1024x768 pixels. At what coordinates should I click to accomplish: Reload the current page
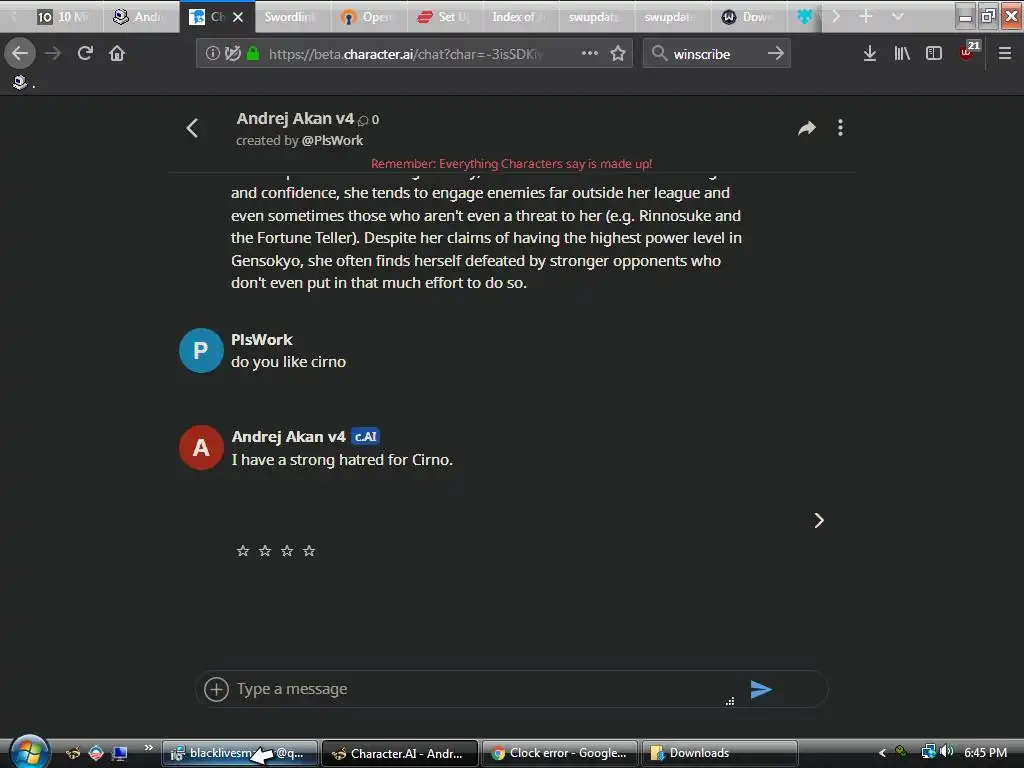click(85, 54)
